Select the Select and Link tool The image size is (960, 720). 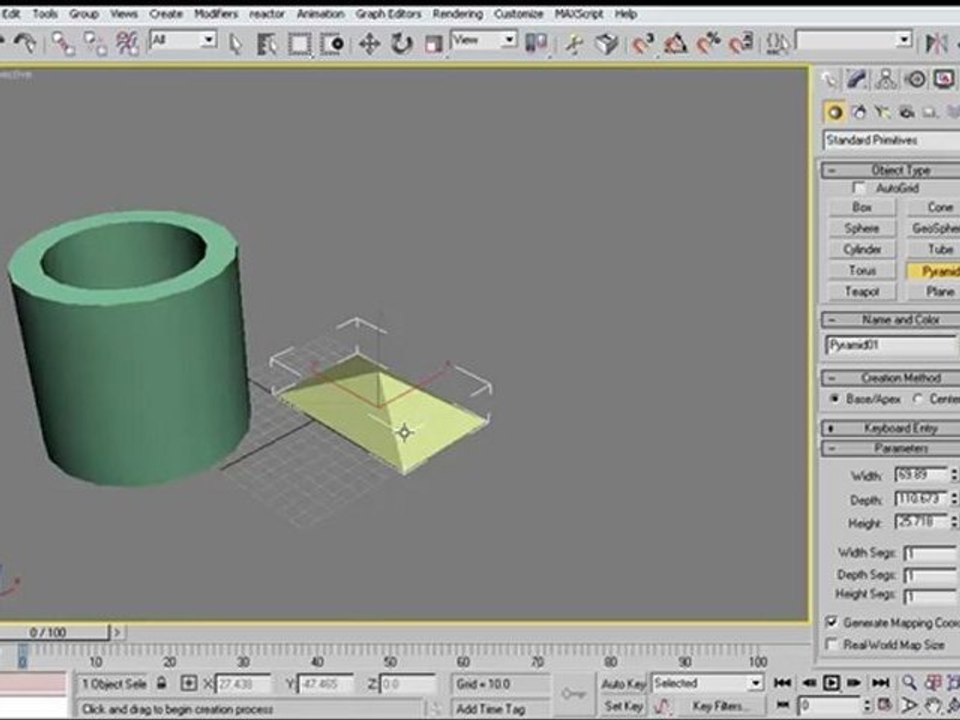point(62,43)
